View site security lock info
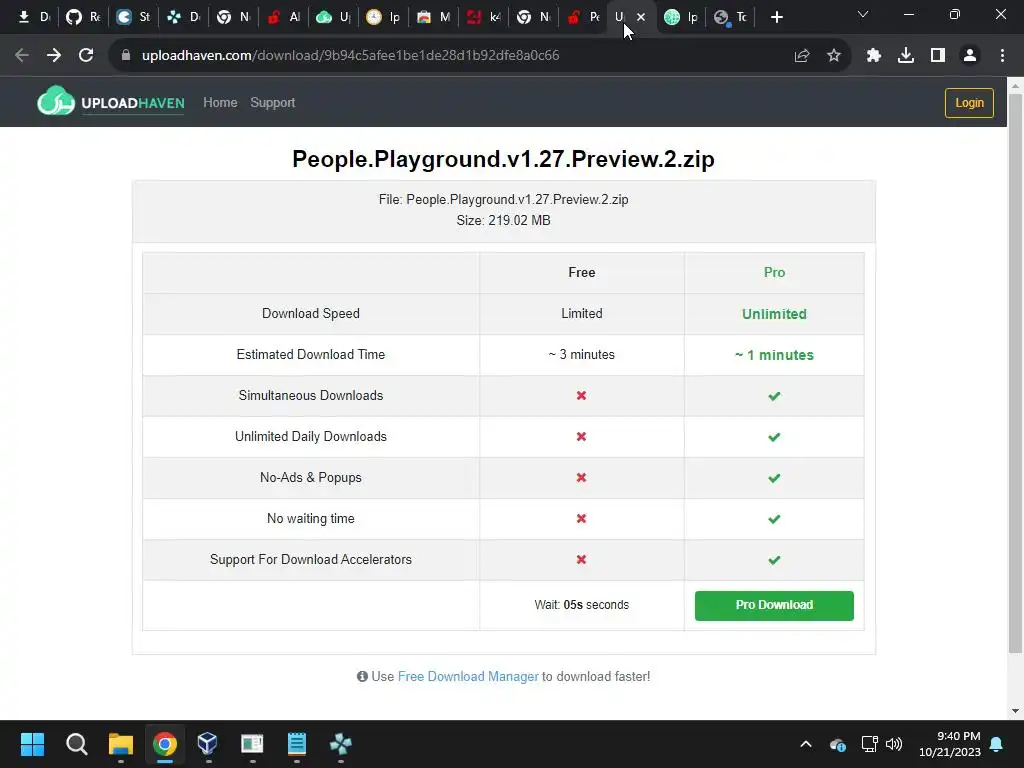1024x768 pixels. pyautogui.click(x=126, y=56)
